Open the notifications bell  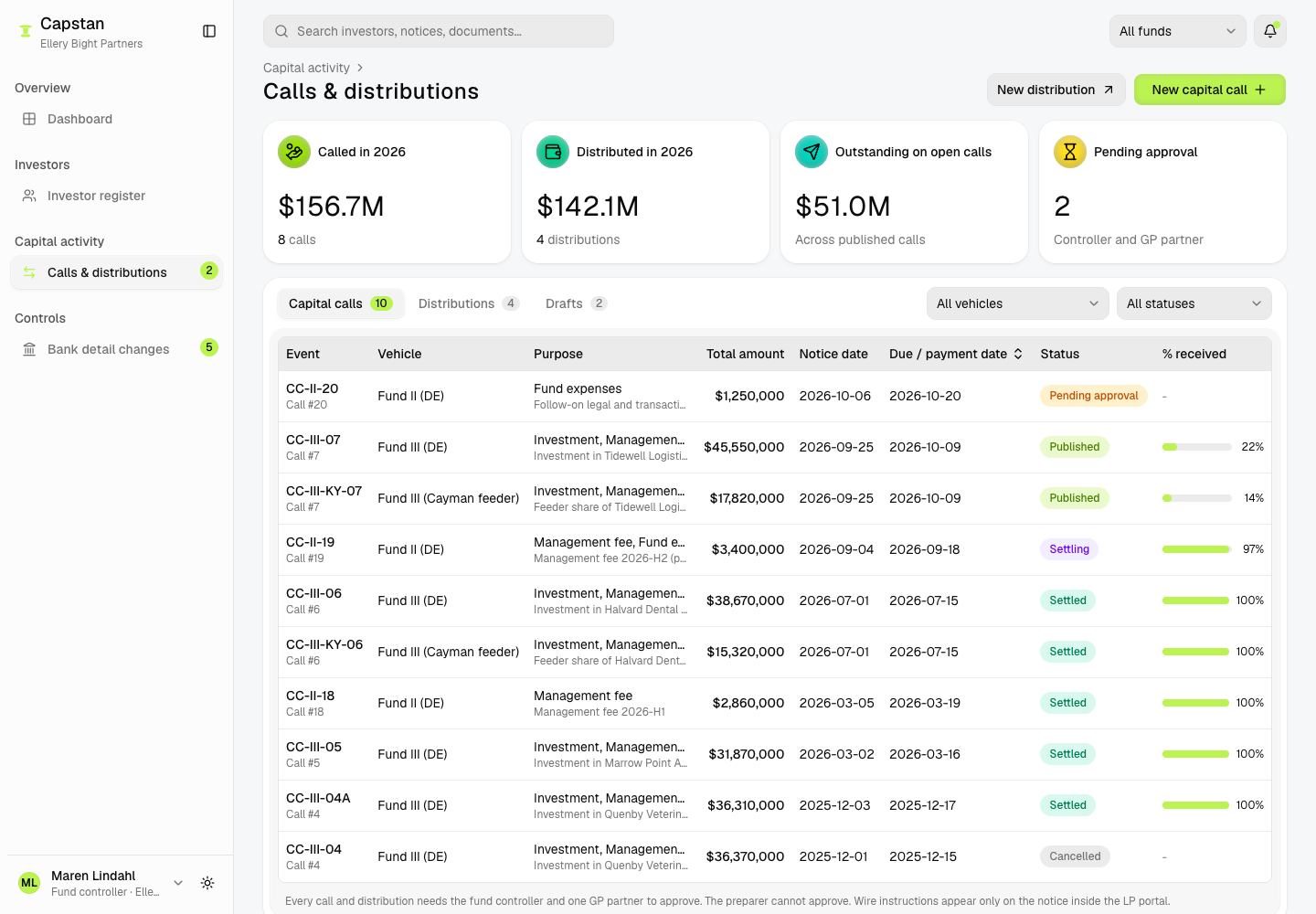(1270, 31)
